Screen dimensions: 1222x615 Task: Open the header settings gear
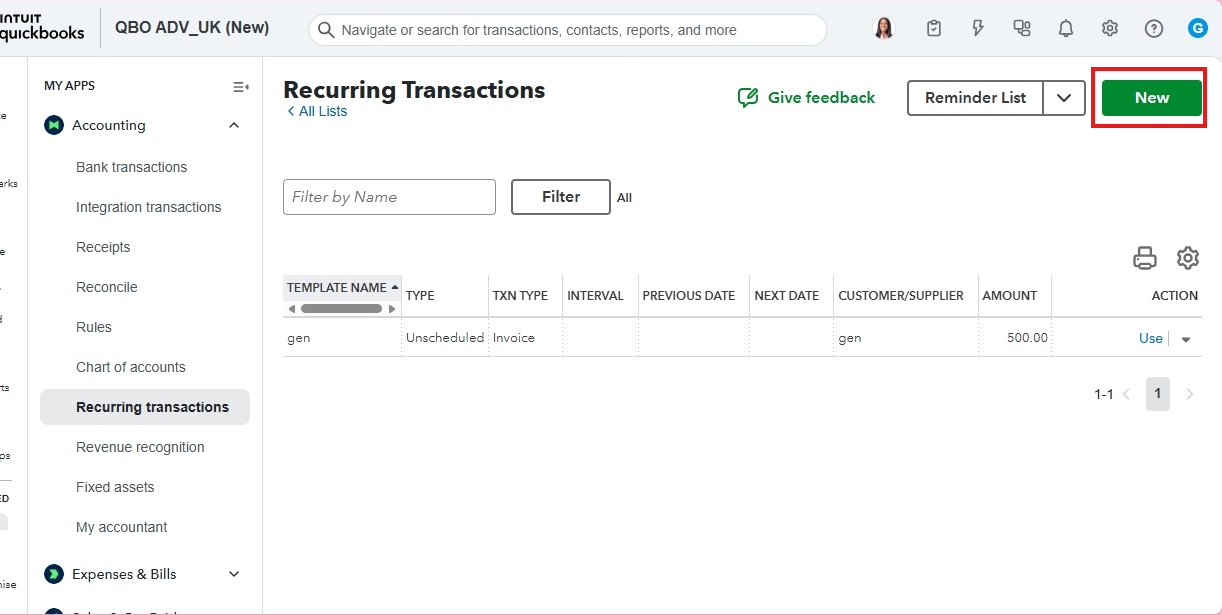coord(1110,29)
